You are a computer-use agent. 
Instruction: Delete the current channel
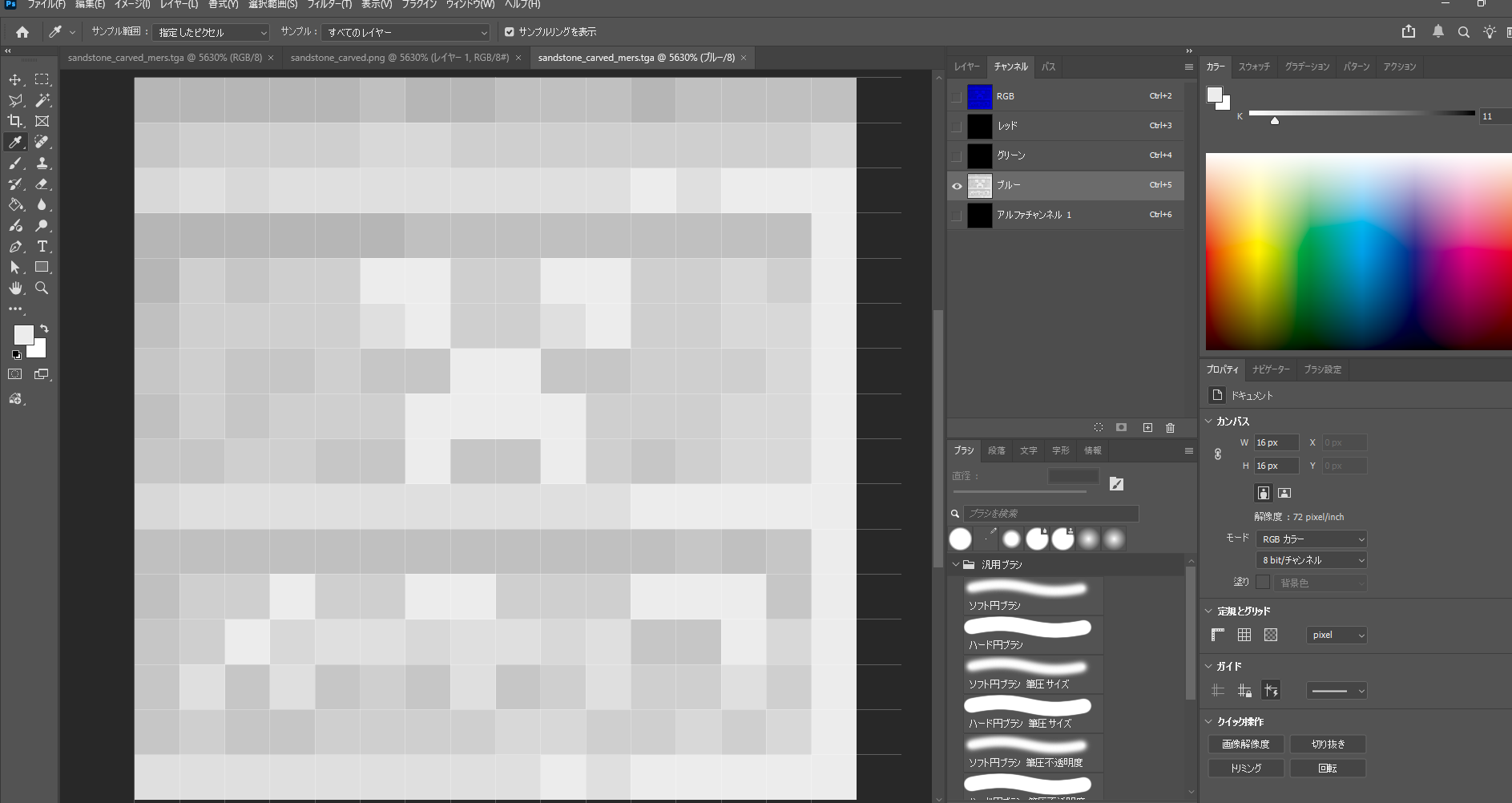1170,428
